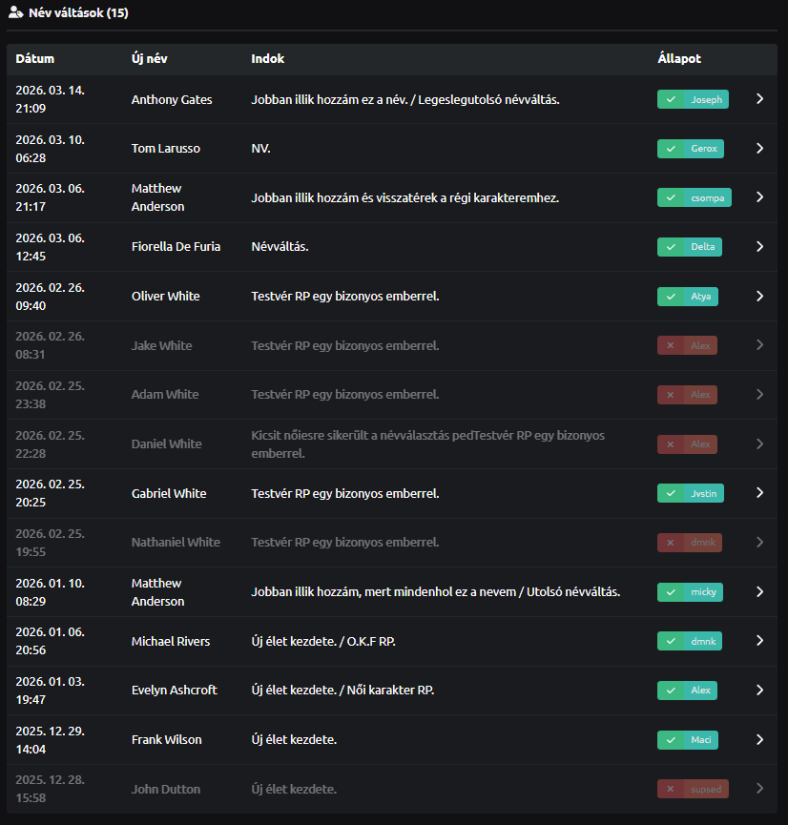788x825 pixels.
Task: Click the checkmark on Jvstin status badge
Action: click(x=671, y=493)
